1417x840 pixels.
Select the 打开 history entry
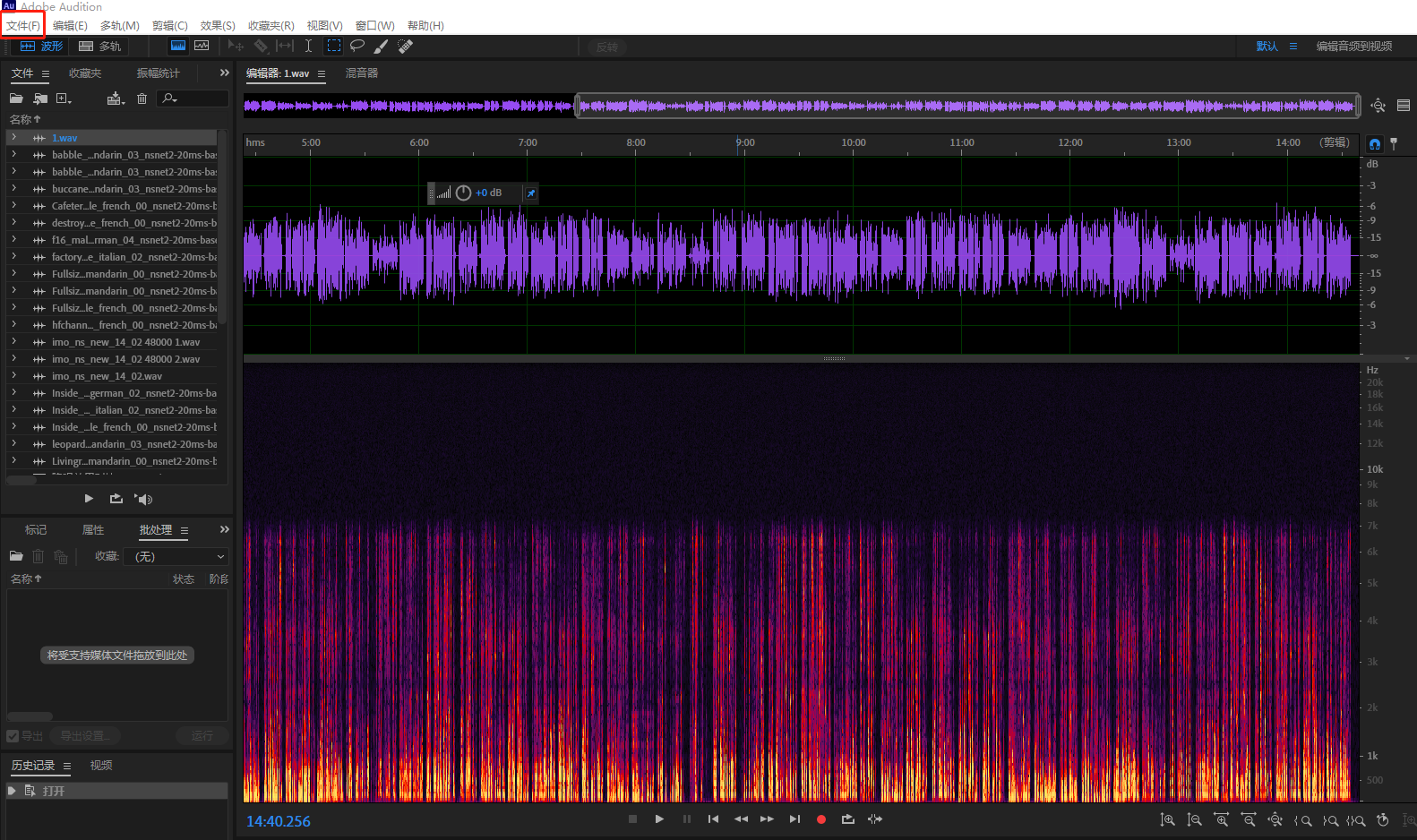[116, 791]
